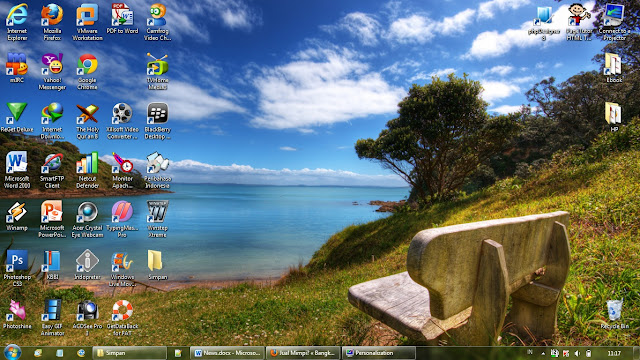Launch the Winamp desktop shortcut
Image resolution: width=640 pixels, height=360 pixels.
coord(17,216)
